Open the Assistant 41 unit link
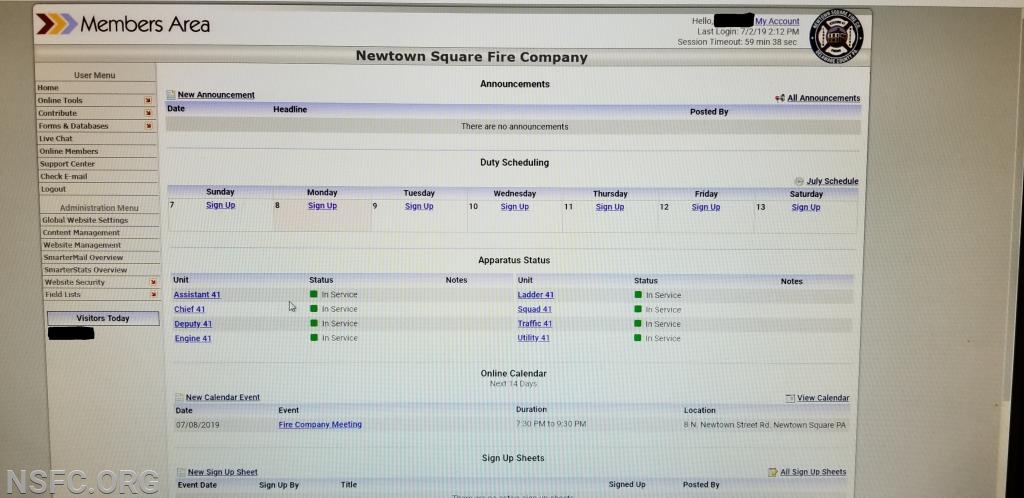This screenshot has width=1024, height=498. (197, 295)
